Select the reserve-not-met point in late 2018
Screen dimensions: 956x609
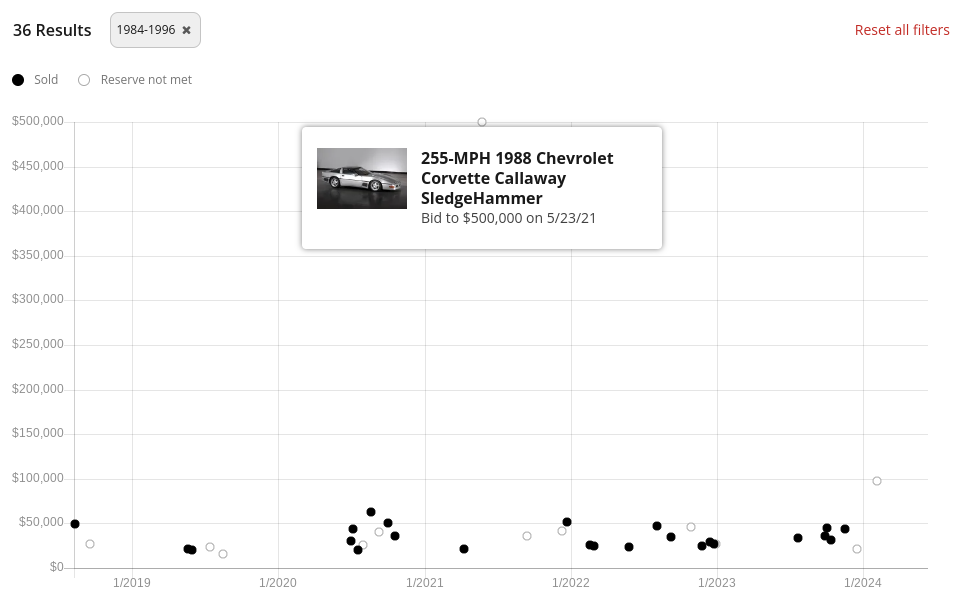pos(90,544)
